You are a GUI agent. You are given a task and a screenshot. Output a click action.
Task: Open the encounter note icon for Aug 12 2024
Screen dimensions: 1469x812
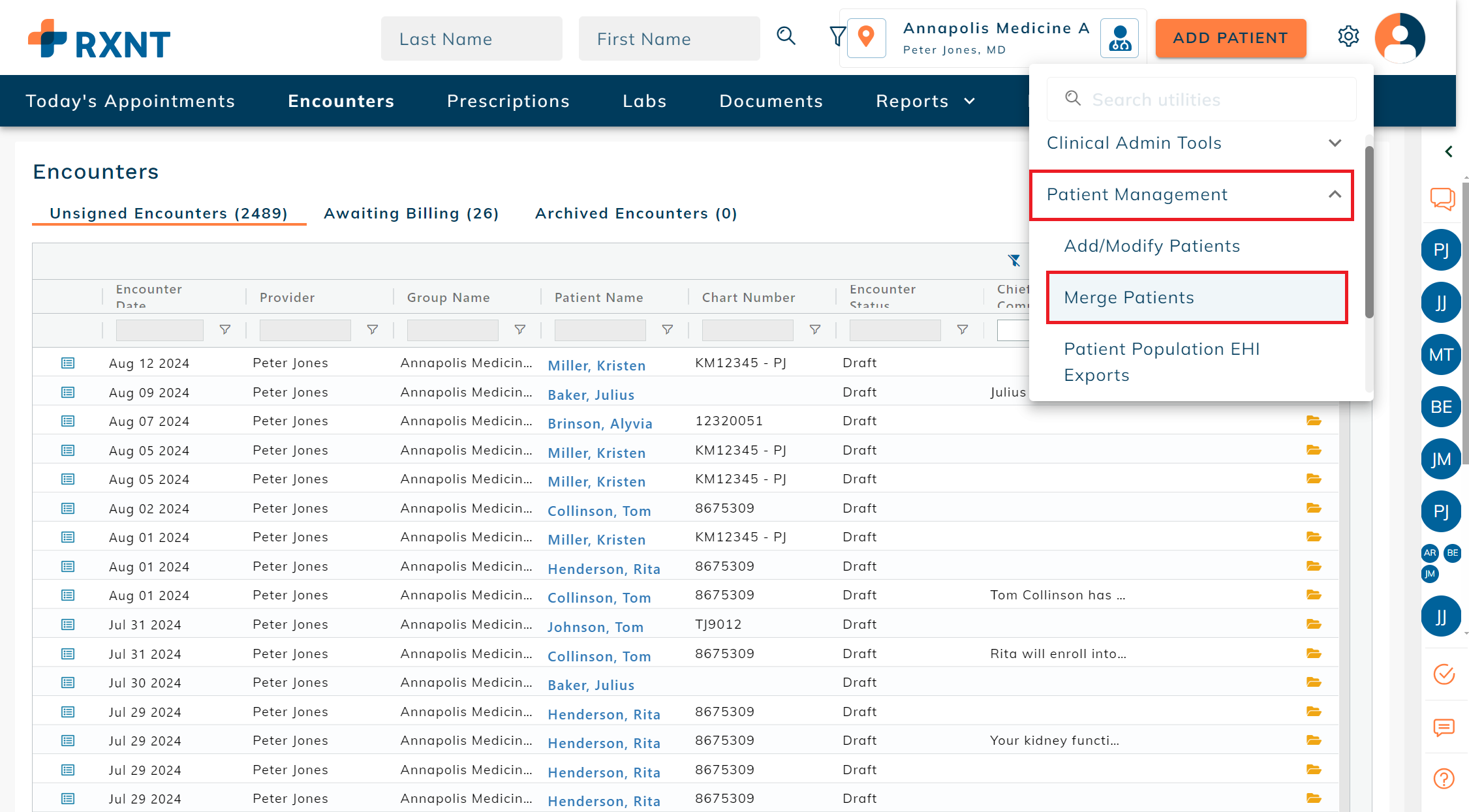coord(68,363)
